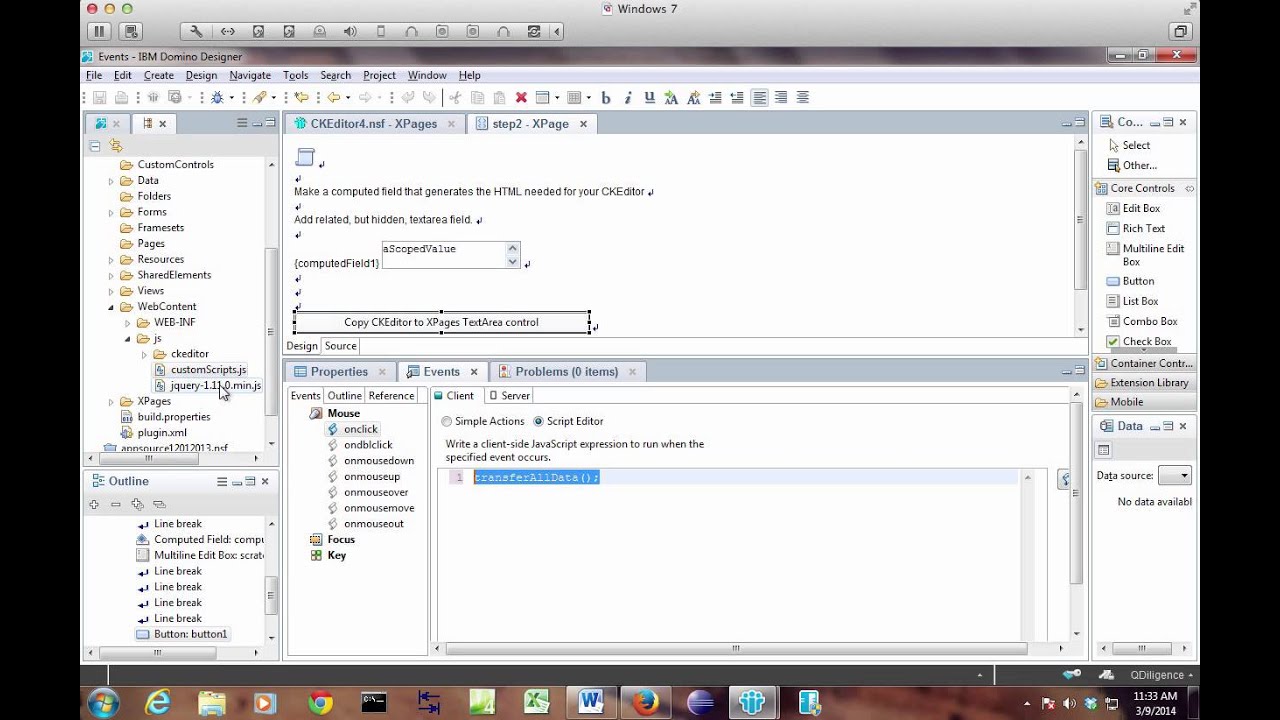The width and height of the screenshot is (1280, 720).
Task: Open the Project menu
Action: 379,75
